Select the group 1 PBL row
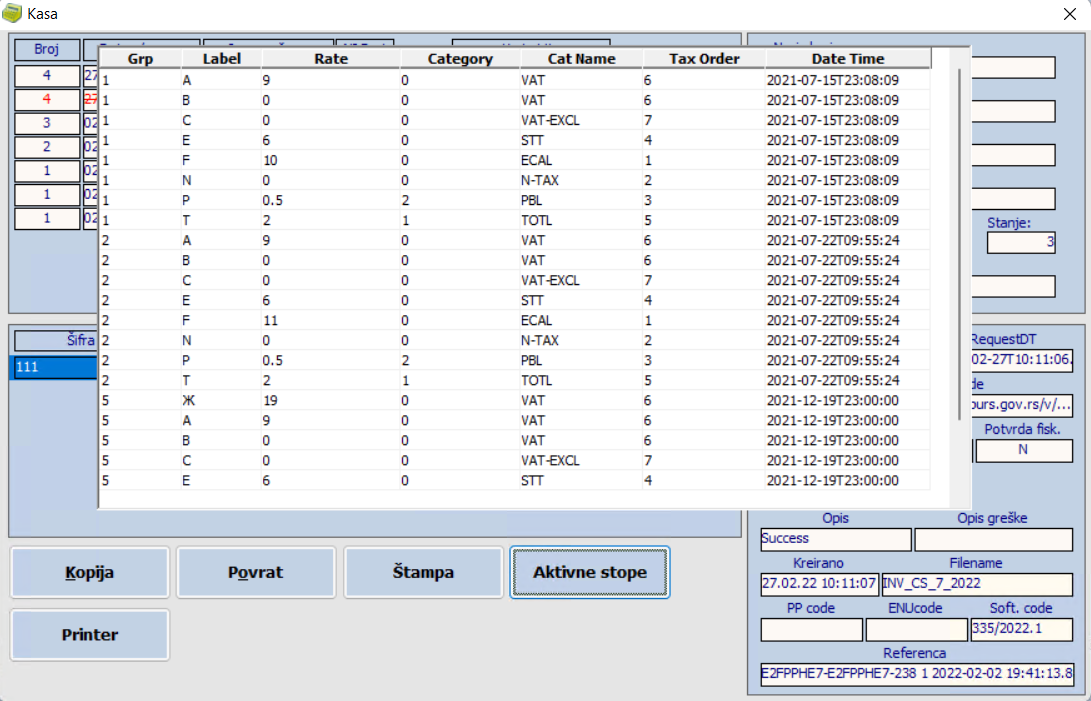 tap(515, 200)
